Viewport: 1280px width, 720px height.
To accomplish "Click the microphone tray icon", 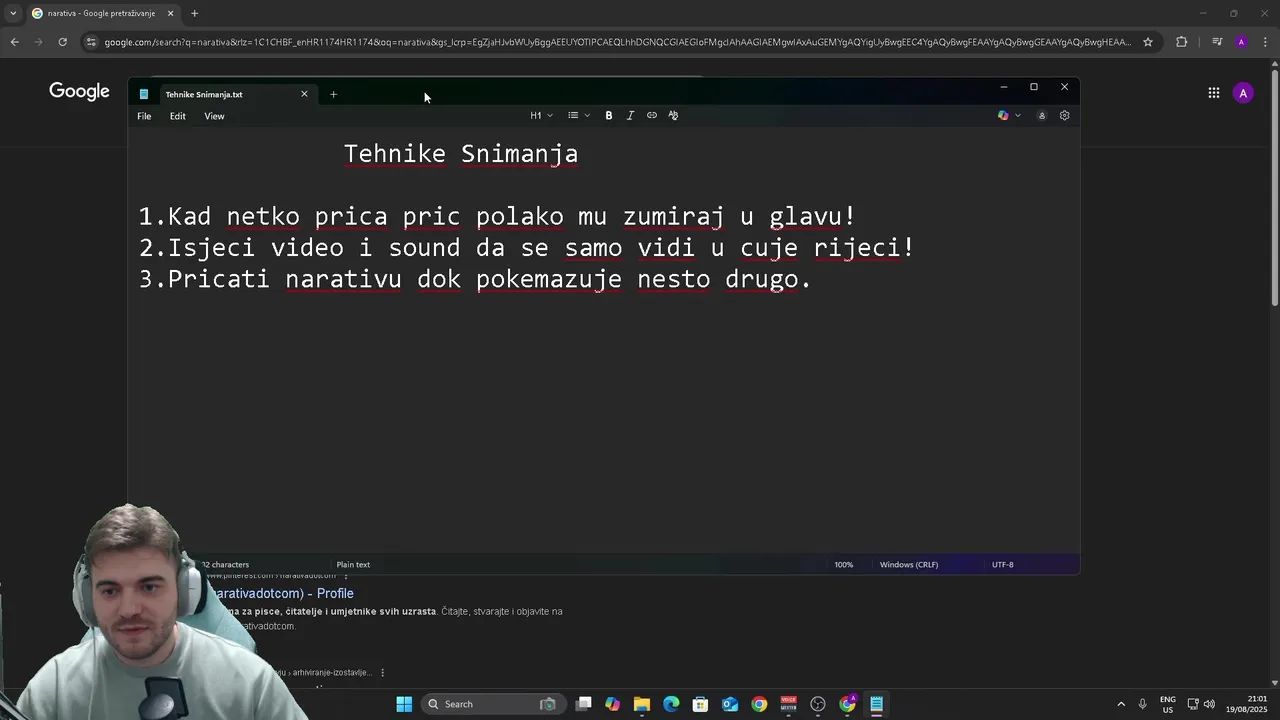I will click(x=1143, y=704).
